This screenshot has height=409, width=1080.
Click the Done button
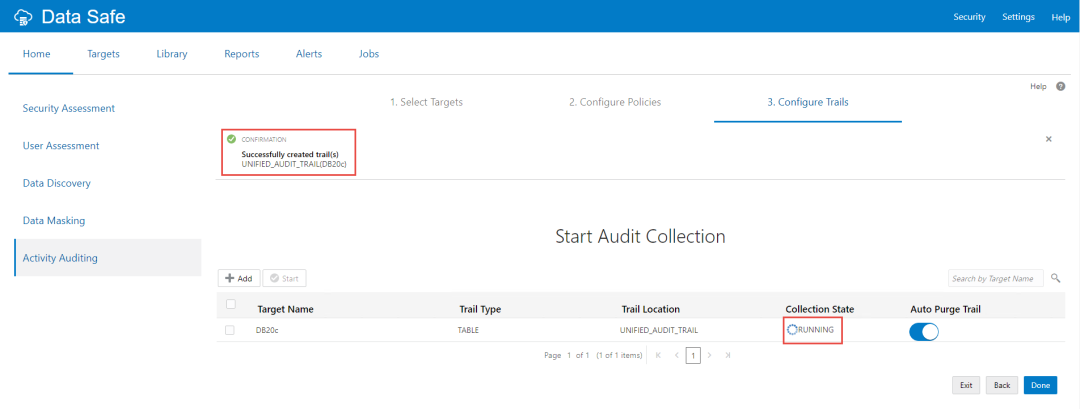tap(1040, 385)
